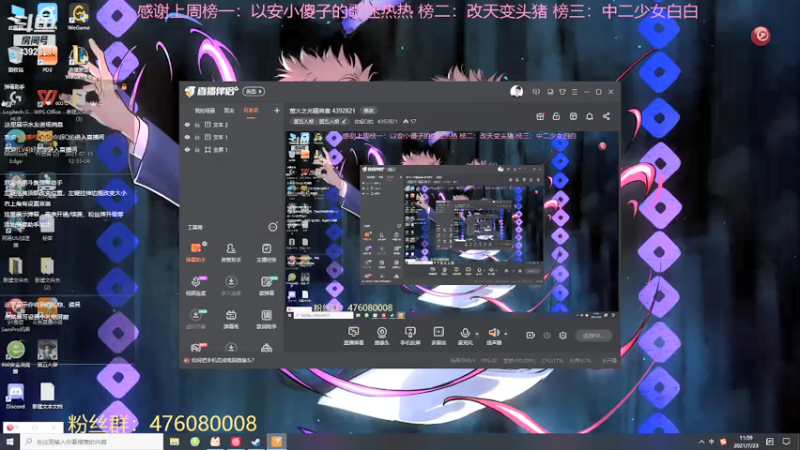This screenshot has width=800, height=450.
Task: Click the 修改 button beside room title
Action: point(368,111)
